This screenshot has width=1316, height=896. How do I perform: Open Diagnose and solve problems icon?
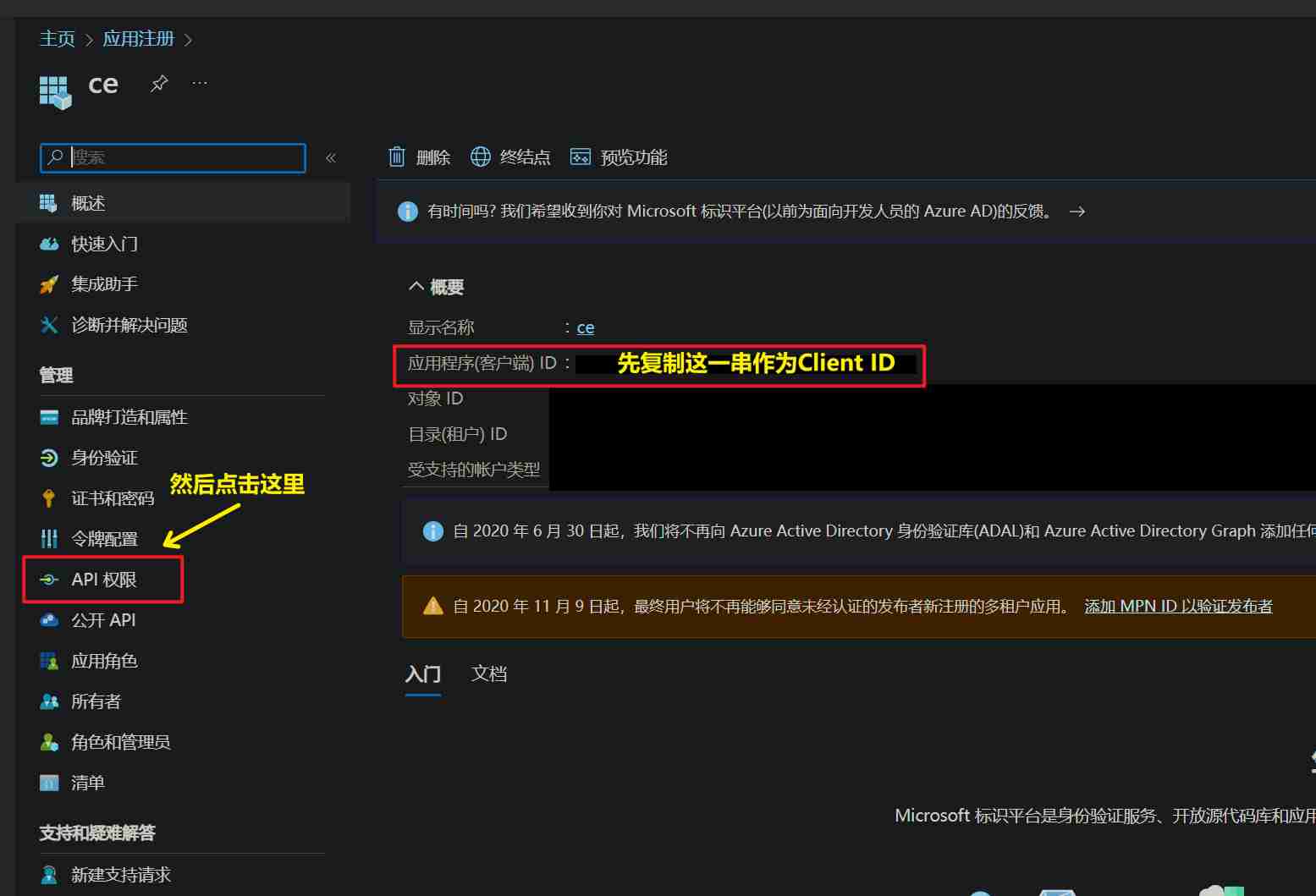pos(49,325)
